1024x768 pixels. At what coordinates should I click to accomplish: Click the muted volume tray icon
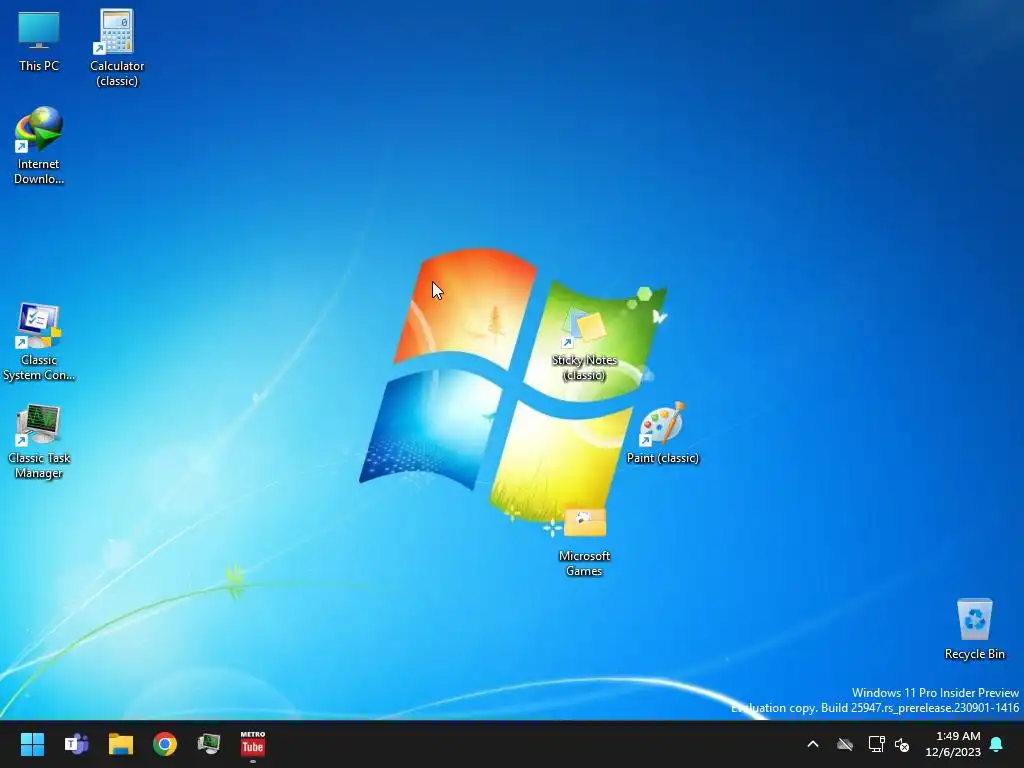[x=902, y=744]
